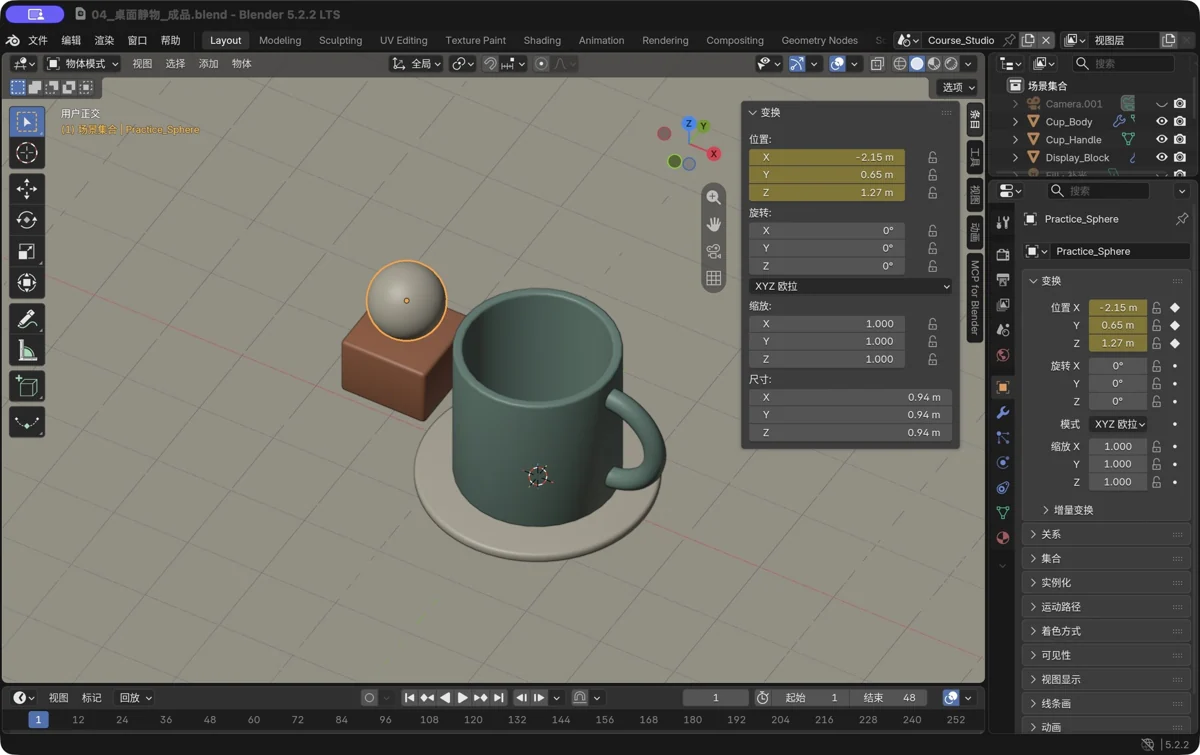Switch to the Shading workspace tab
The height and width of the screenshot is (755, 1200).
pyautogui.click(x=542, y=41)
